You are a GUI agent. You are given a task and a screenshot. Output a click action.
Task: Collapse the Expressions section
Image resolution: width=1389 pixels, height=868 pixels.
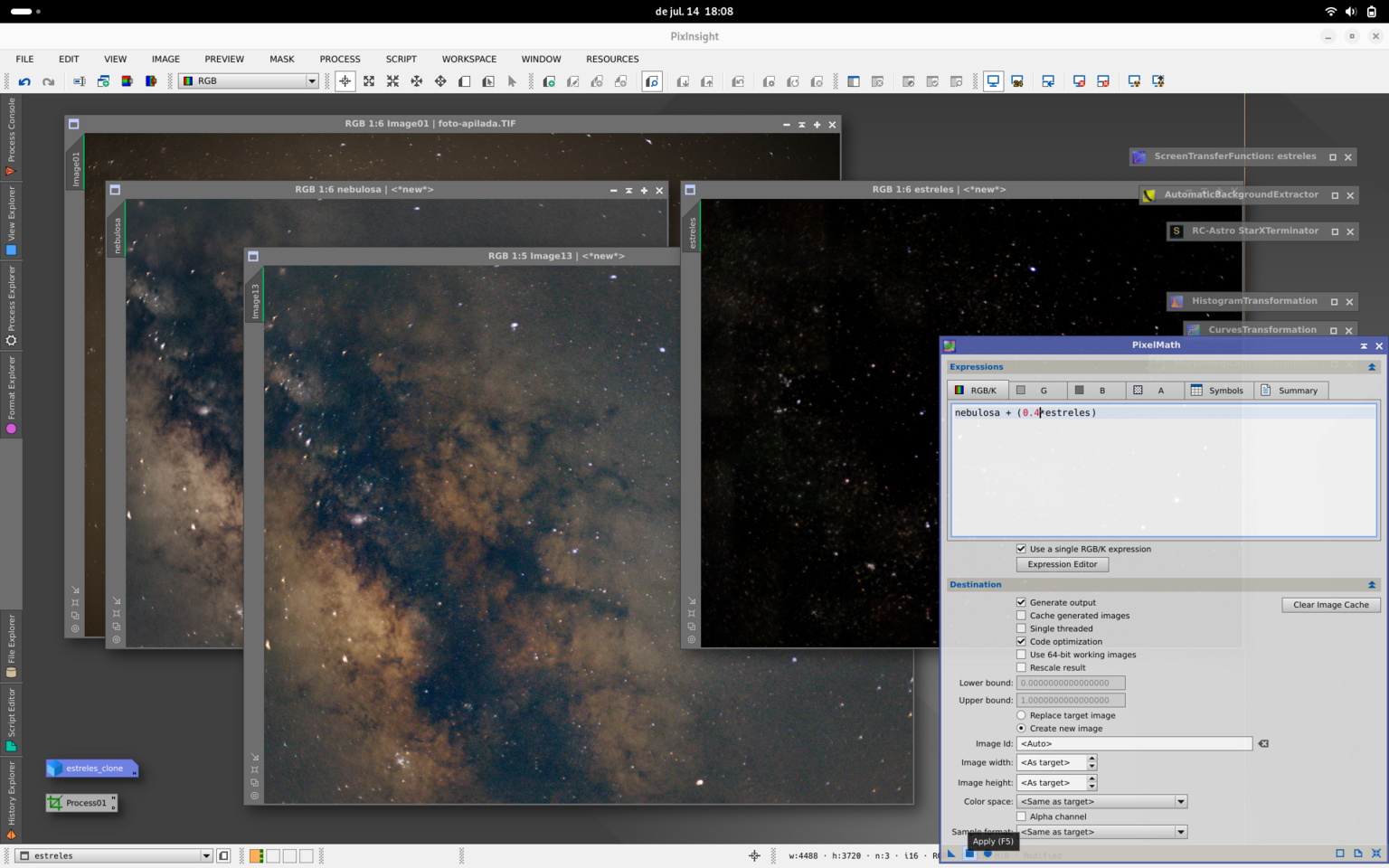1372,367
